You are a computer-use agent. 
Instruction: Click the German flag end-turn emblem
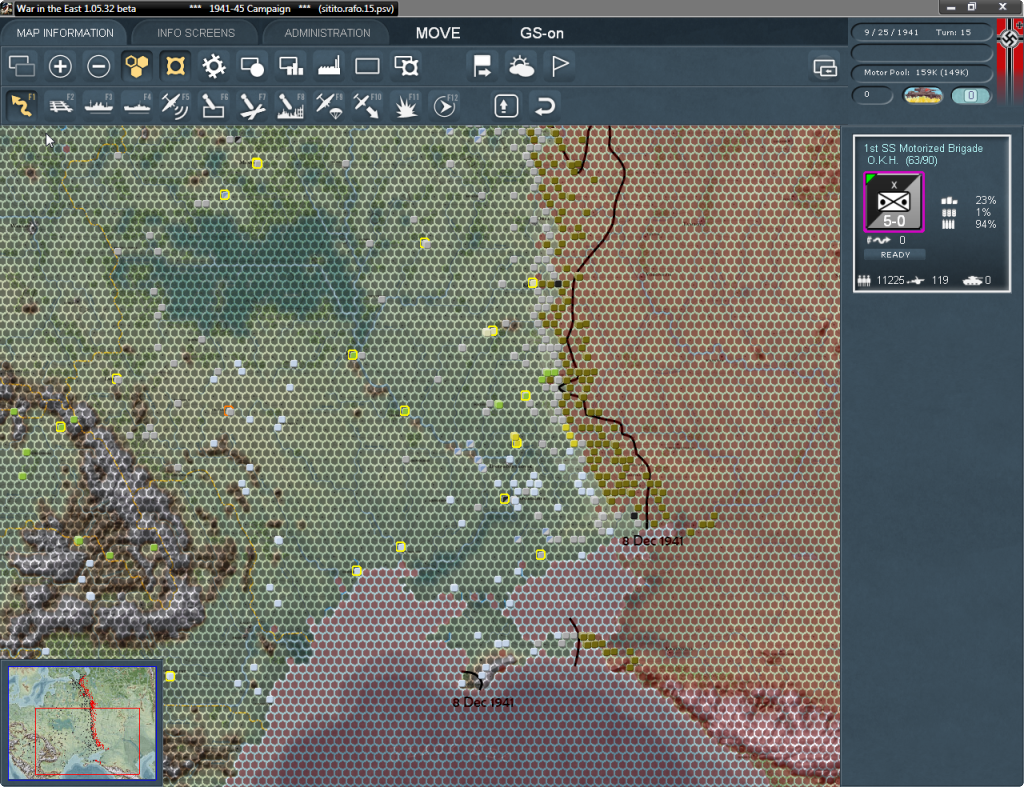1010,60
